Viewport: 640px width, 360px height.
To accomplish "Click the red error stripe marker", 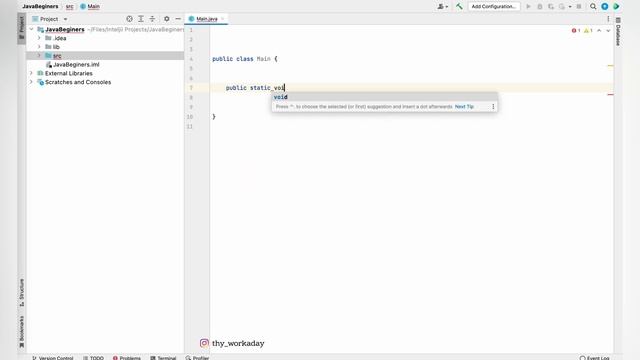I will click(610, 95).
